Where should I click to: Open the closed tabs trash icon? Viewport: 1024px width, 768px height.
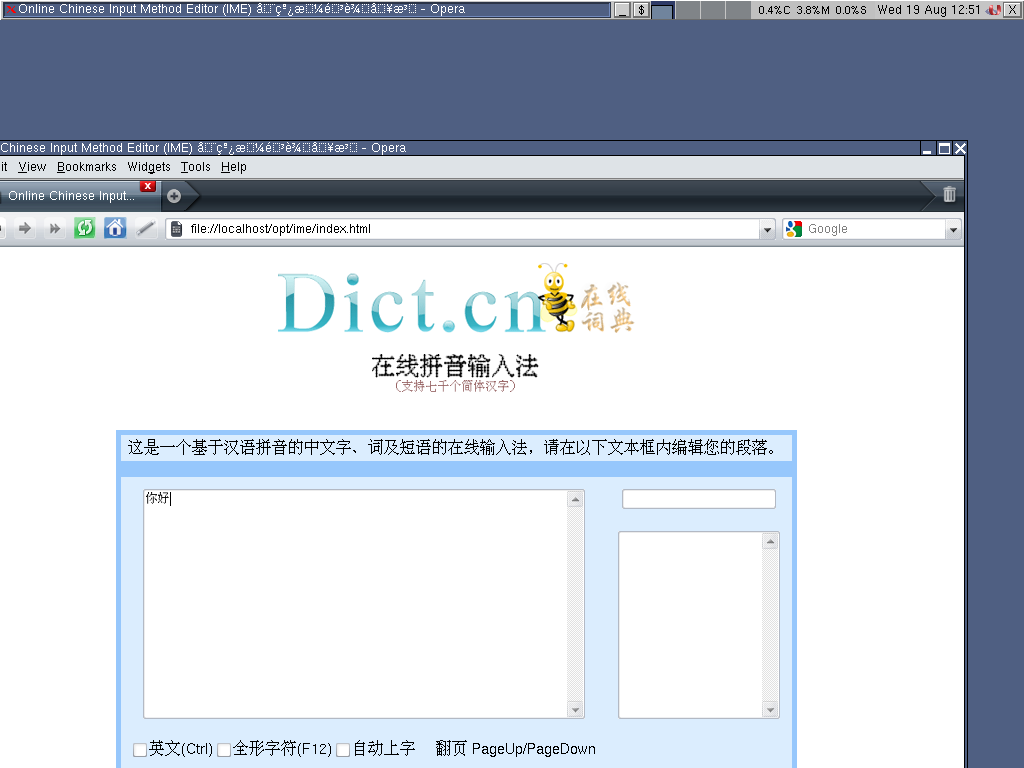(950, 194)
